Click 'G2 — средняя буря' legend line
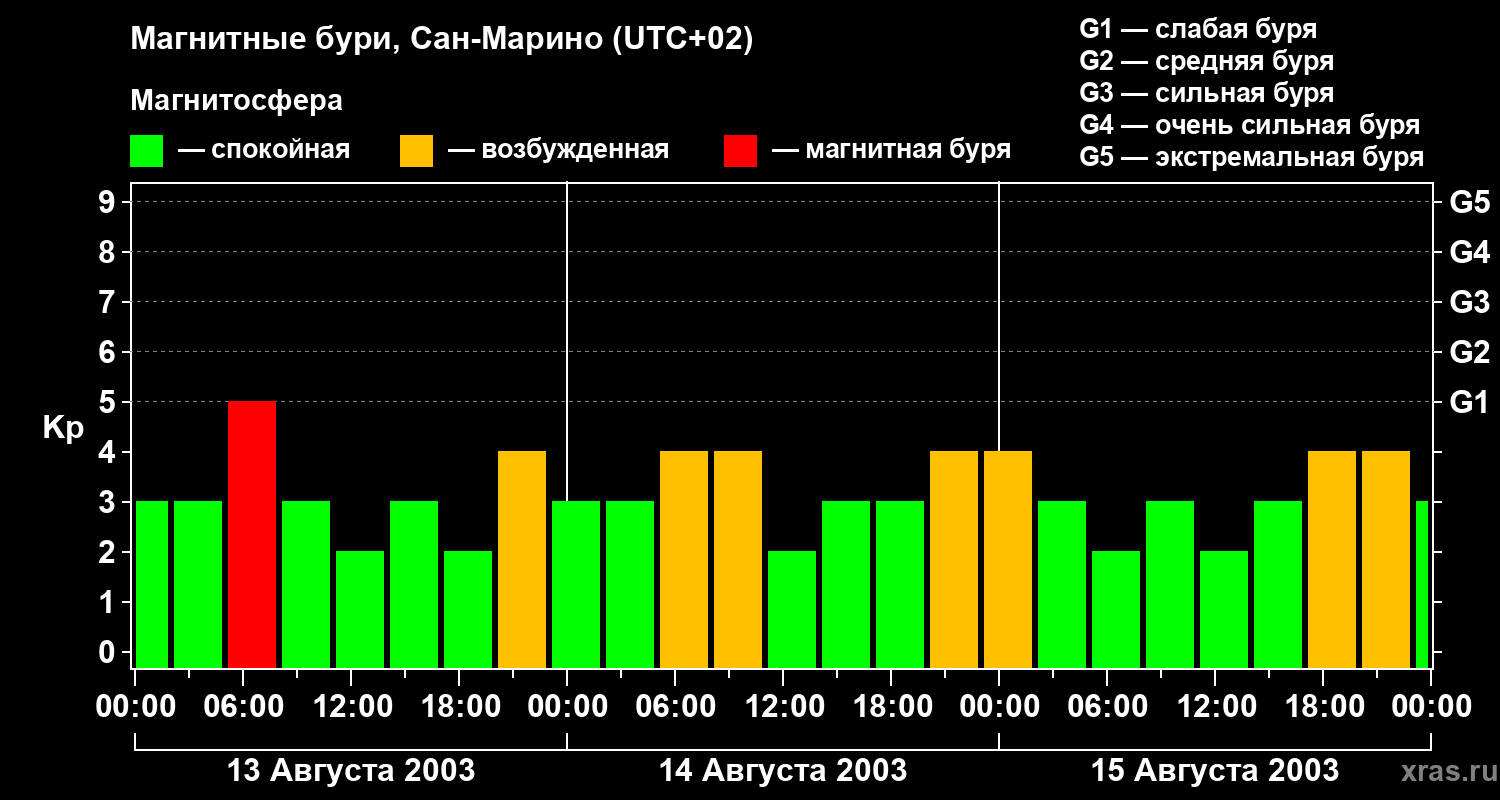Image resolution: width=1500 pixels, height=800 pixels. pos(1207,61)
